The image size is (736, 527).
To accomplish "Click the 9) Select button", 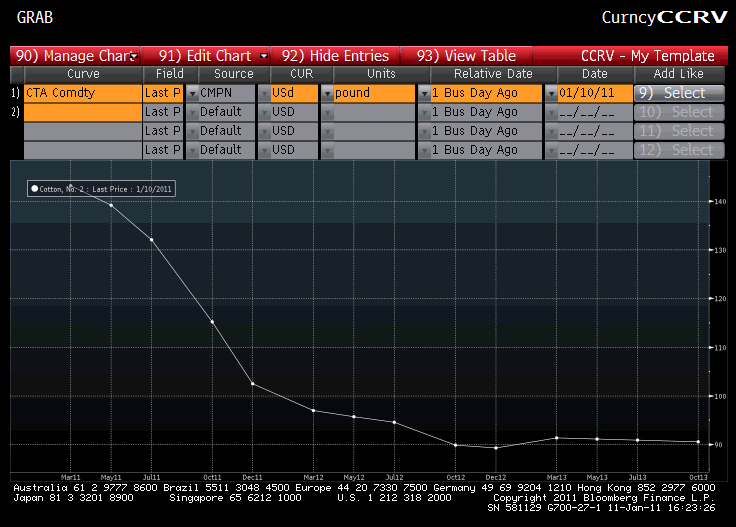I will (x=679, y=93).
